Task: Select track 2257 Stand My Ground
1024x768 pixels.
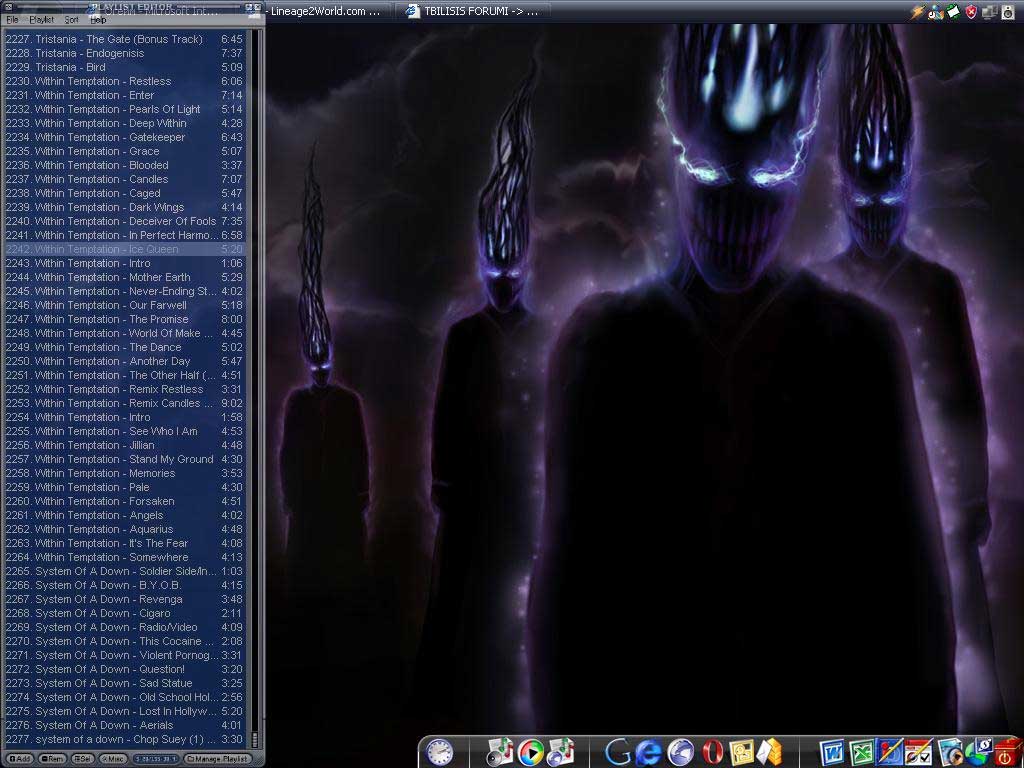Action: click(x=124, y=459)
